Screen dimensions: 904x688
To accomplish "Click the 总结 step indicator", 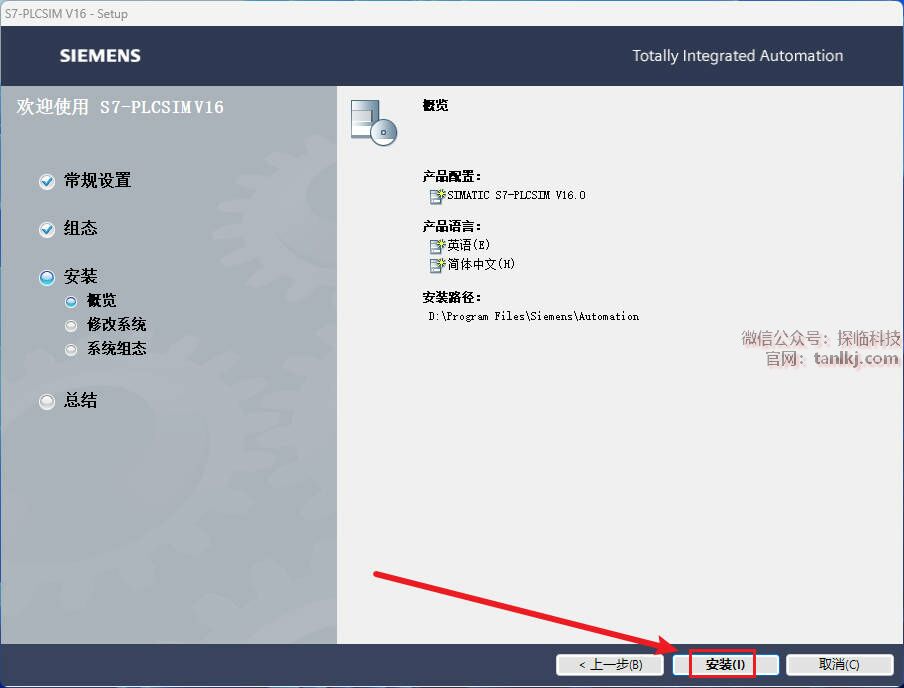I will (x=47, y=401).
